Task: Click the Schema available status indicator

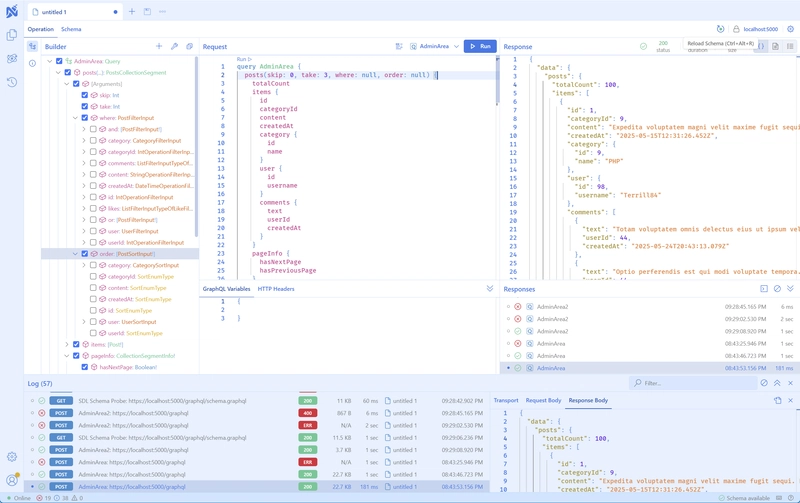Action: point(744,498)
